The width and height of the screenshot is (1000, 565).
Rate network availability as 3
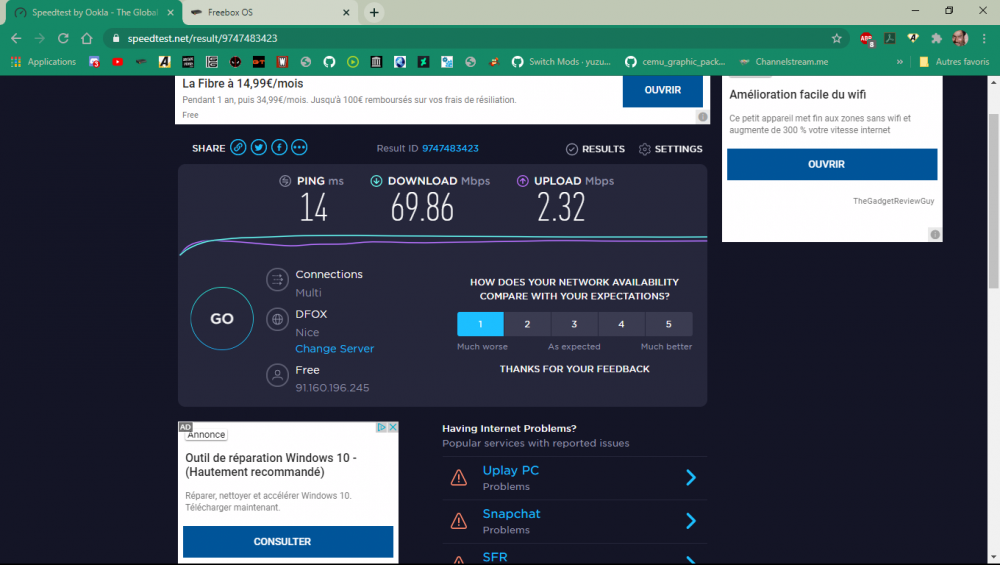574,324
